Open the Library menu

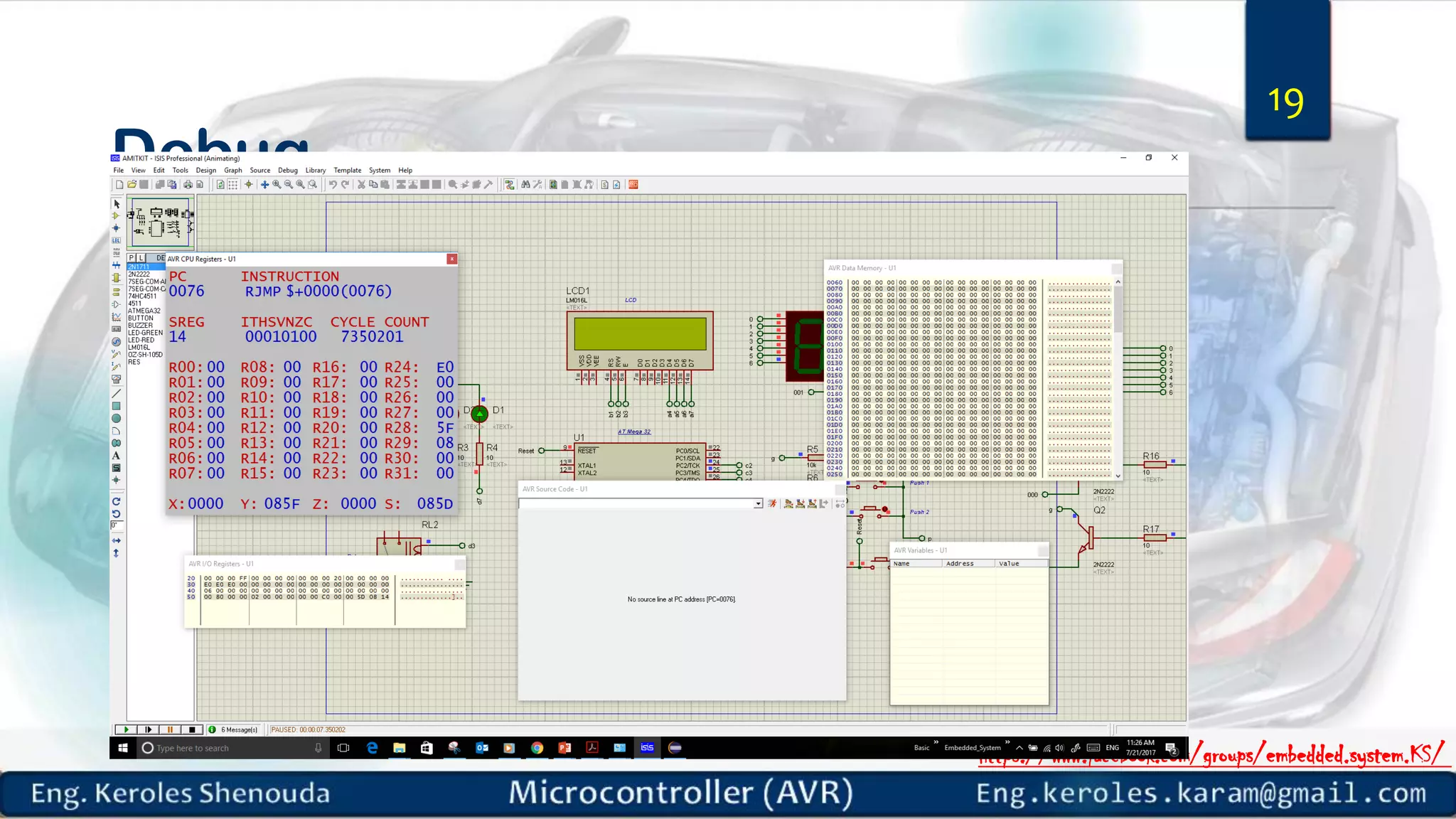pos(316,171)
